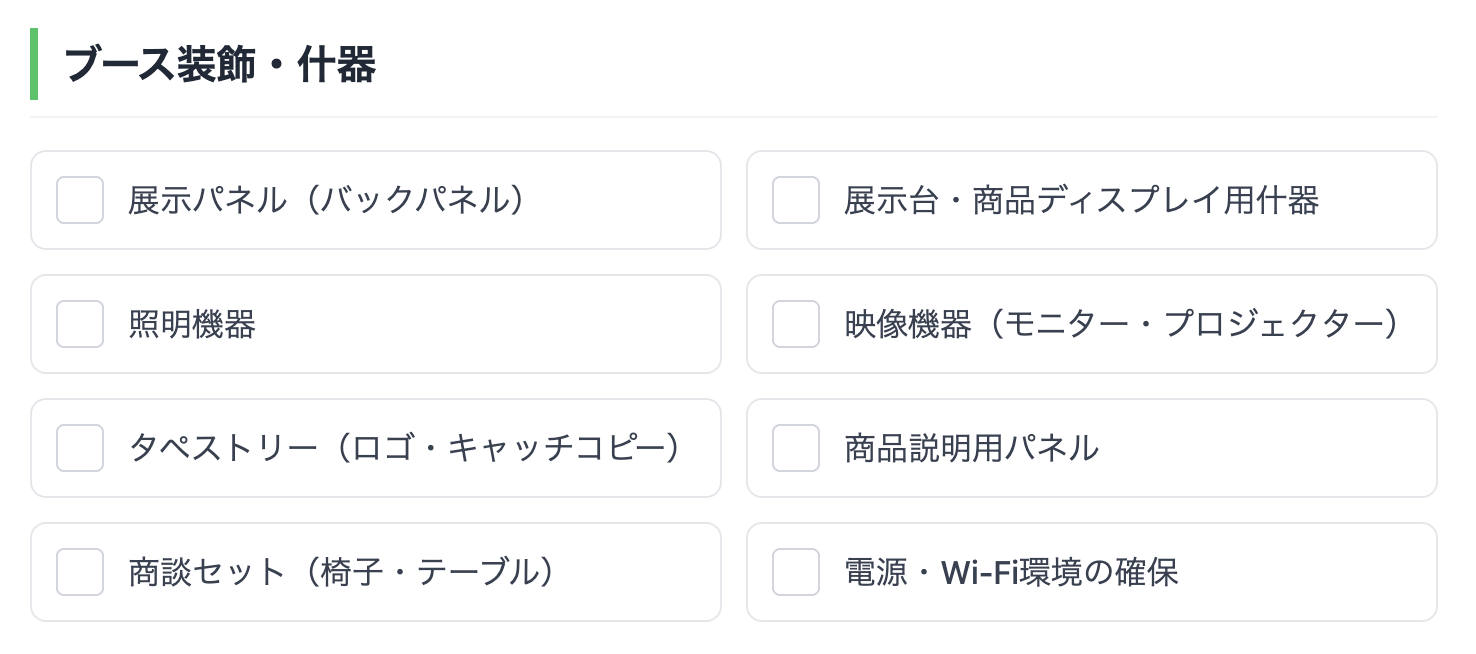
Task: Click the 映像機器(モニター・プロジェクター) label text
Action: (1122, 324)
